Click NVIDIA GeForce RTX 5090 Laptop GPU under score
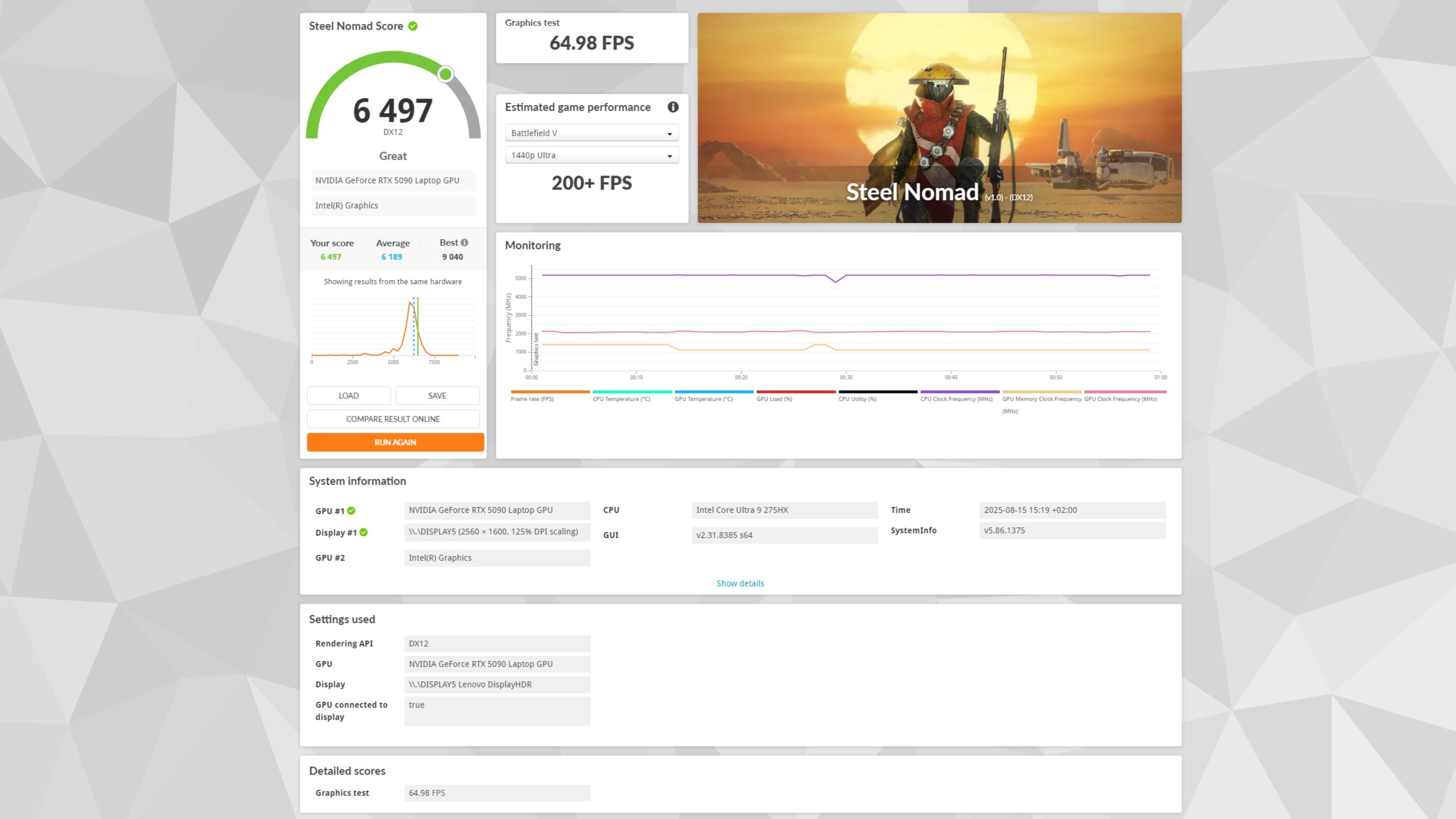1456x819 pixels. pyautogui.click(x=393, y=180)
